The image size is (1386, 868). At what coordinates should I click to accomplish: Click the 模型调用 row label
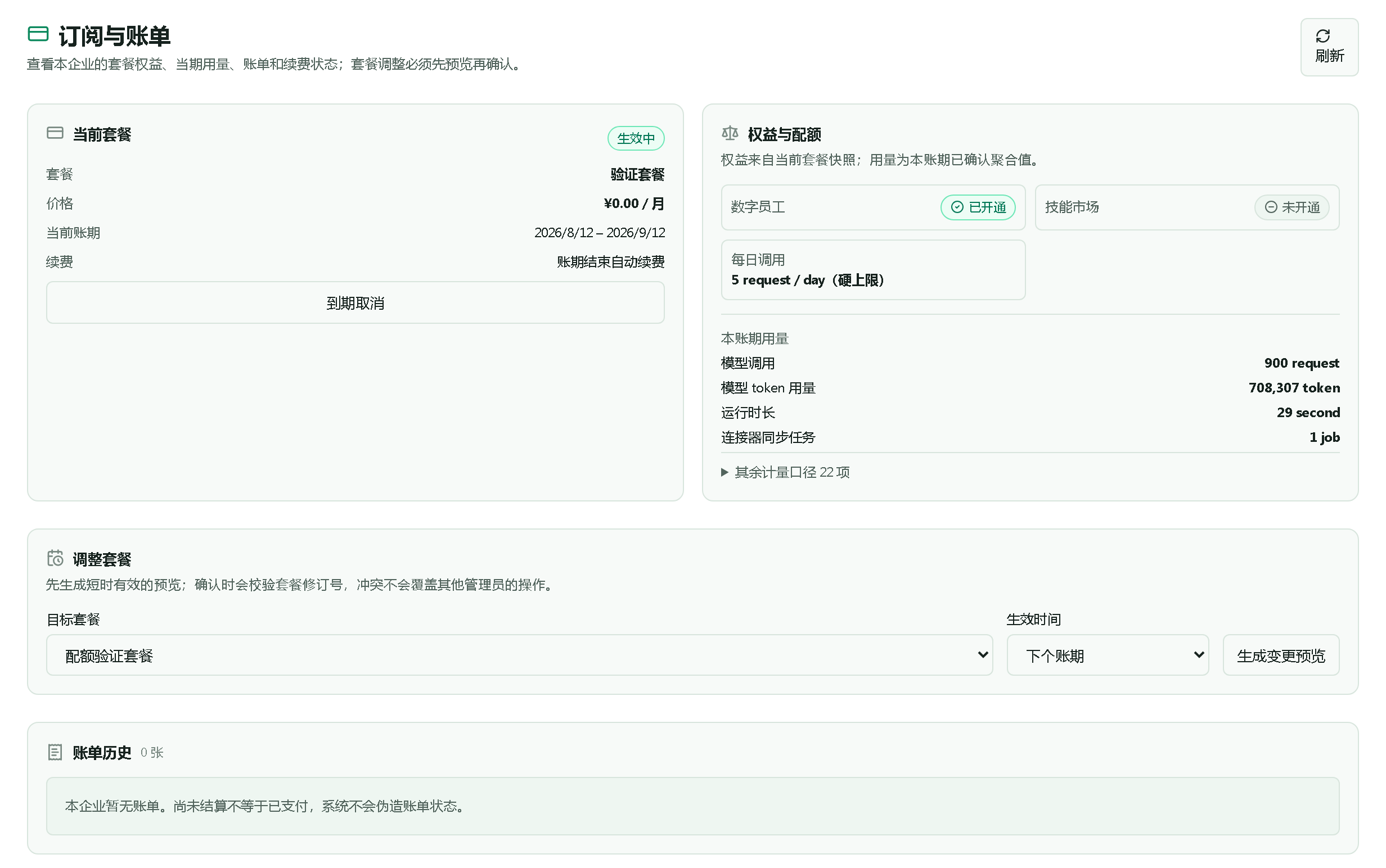coord(748,363)
